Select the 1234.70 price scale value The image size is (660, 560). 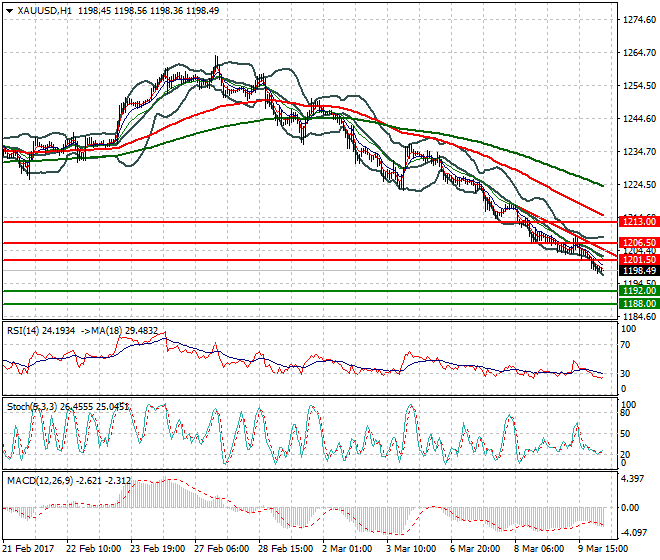pyautogui.click(x=639, y=152)
